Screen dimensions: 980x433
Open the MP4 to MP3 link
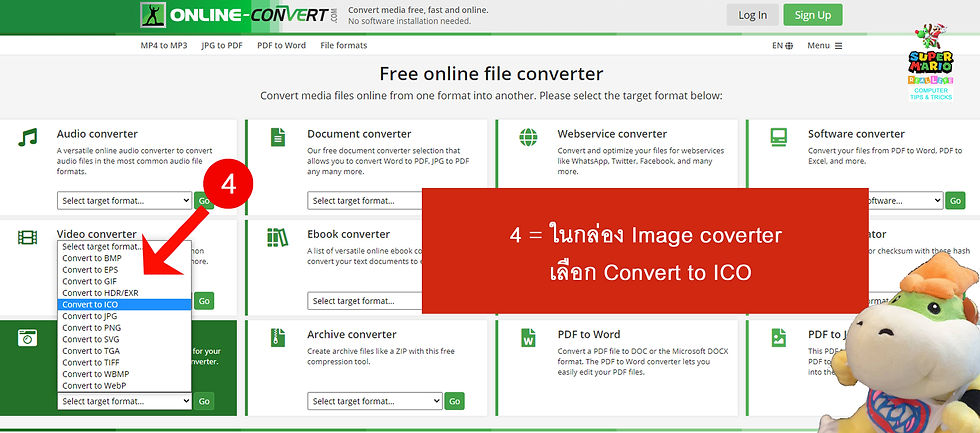click(x=164, y=46)
